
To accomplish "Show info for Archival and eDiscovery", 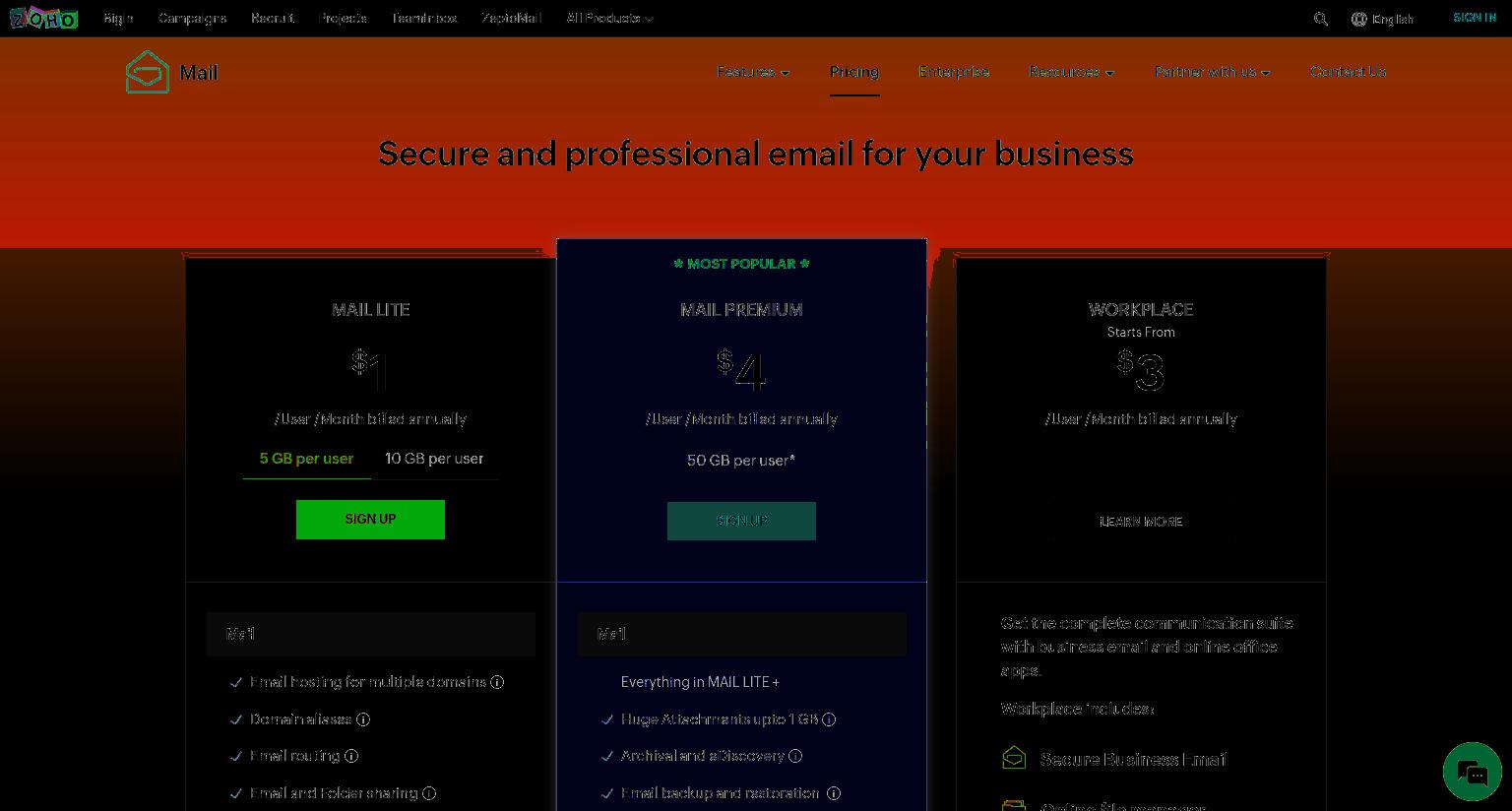I will 795,756.
